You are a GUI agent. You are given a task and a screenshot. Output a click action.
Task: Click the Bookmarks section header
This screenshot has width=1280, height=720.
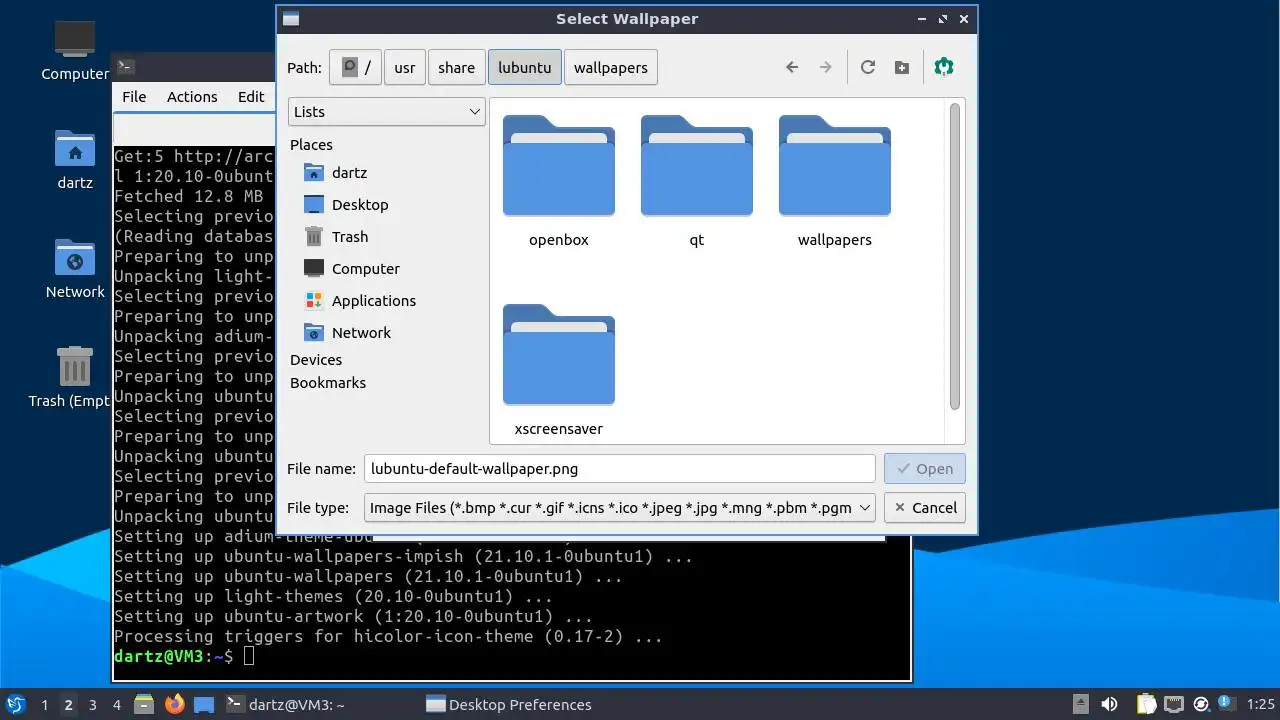328,383
